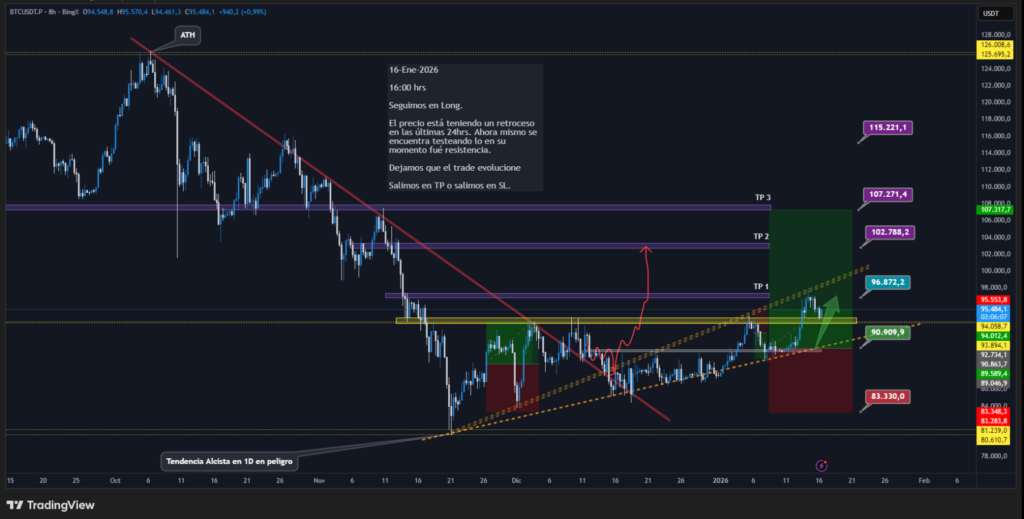The width and height of the screenshot is (1024, 519).
Task: Select the ATH callout label
Action: click(187, 35)
